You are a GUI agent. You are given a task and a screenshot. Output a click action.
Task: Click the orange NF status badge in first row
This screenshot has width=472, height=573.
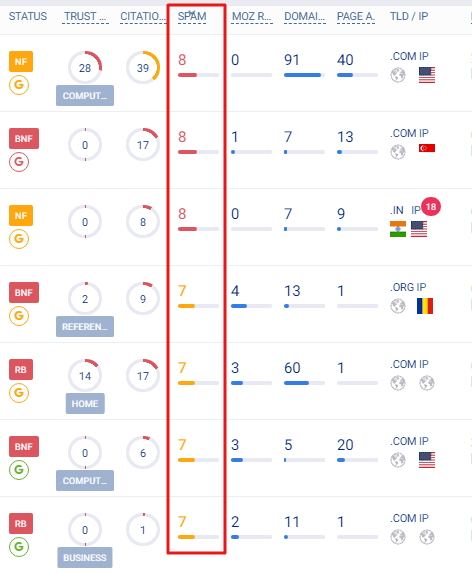pyautogui.click(x=21, y=61)
